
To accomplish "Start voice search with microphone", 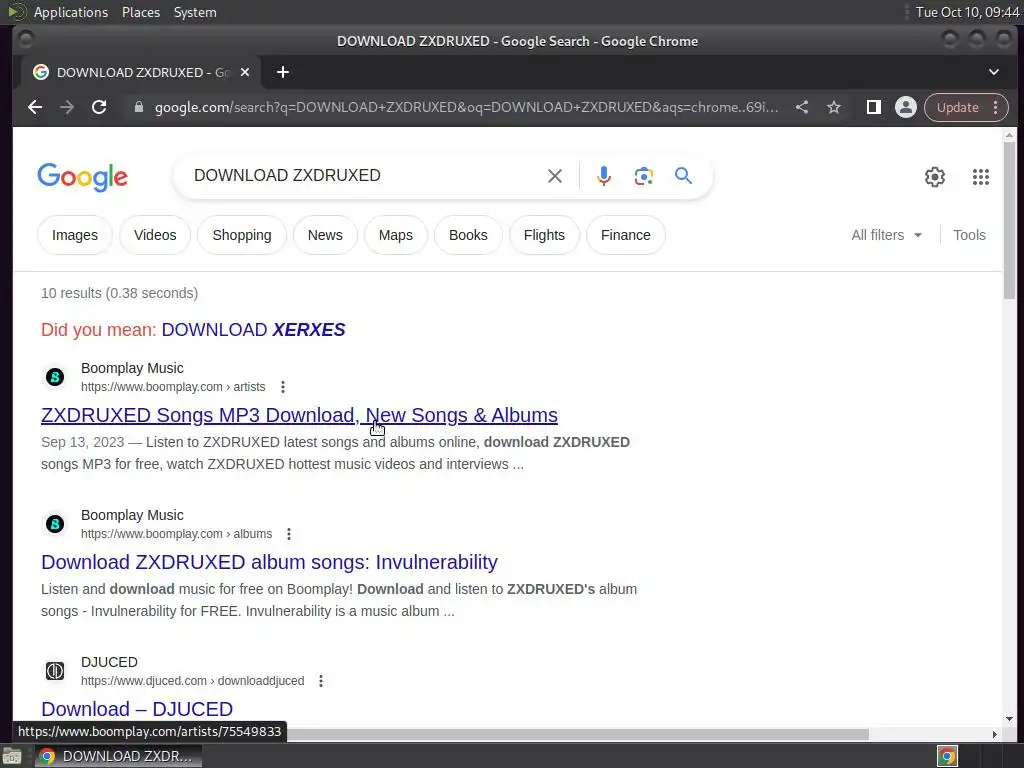I will pyautogui.click(x=603, y=176).
